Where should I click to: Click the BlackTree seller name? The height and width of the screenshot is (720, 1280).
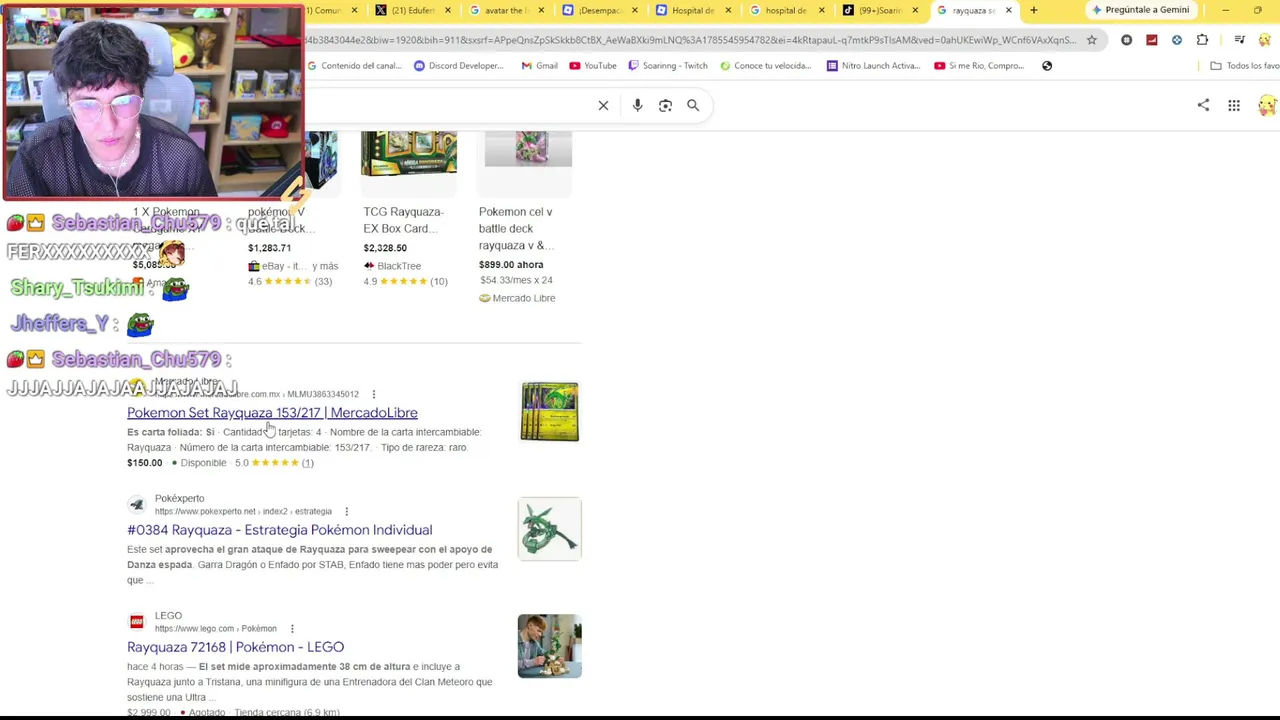tap(399, 266)
